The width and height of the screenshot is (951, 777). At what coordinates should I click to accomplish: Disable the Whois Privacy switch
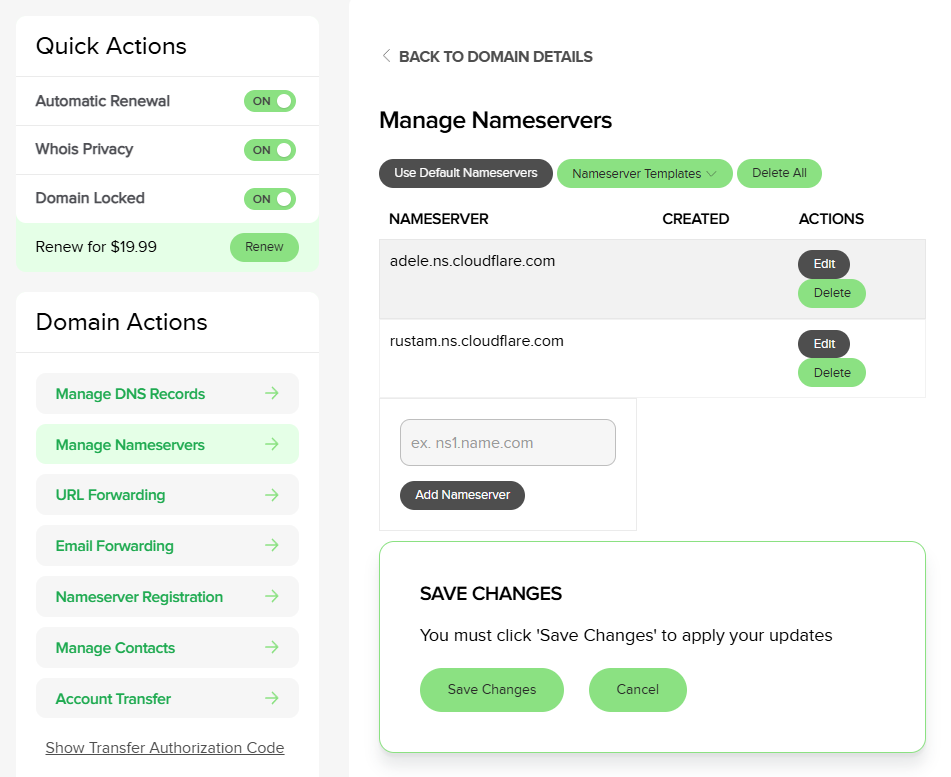[x=270, y=150]
